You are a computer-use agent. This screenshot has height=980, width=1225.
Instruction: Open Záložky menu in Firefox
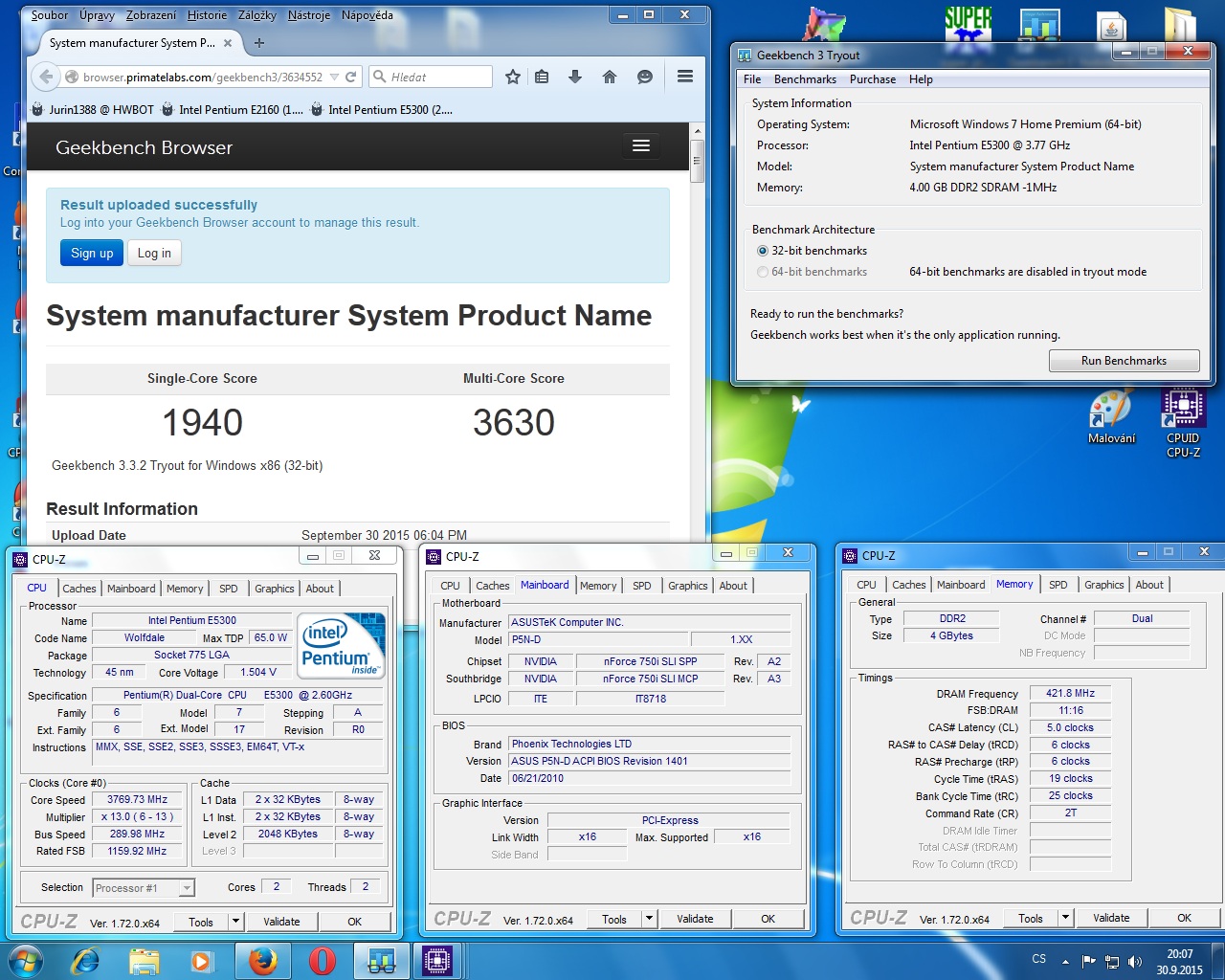(x=257, y=15)
